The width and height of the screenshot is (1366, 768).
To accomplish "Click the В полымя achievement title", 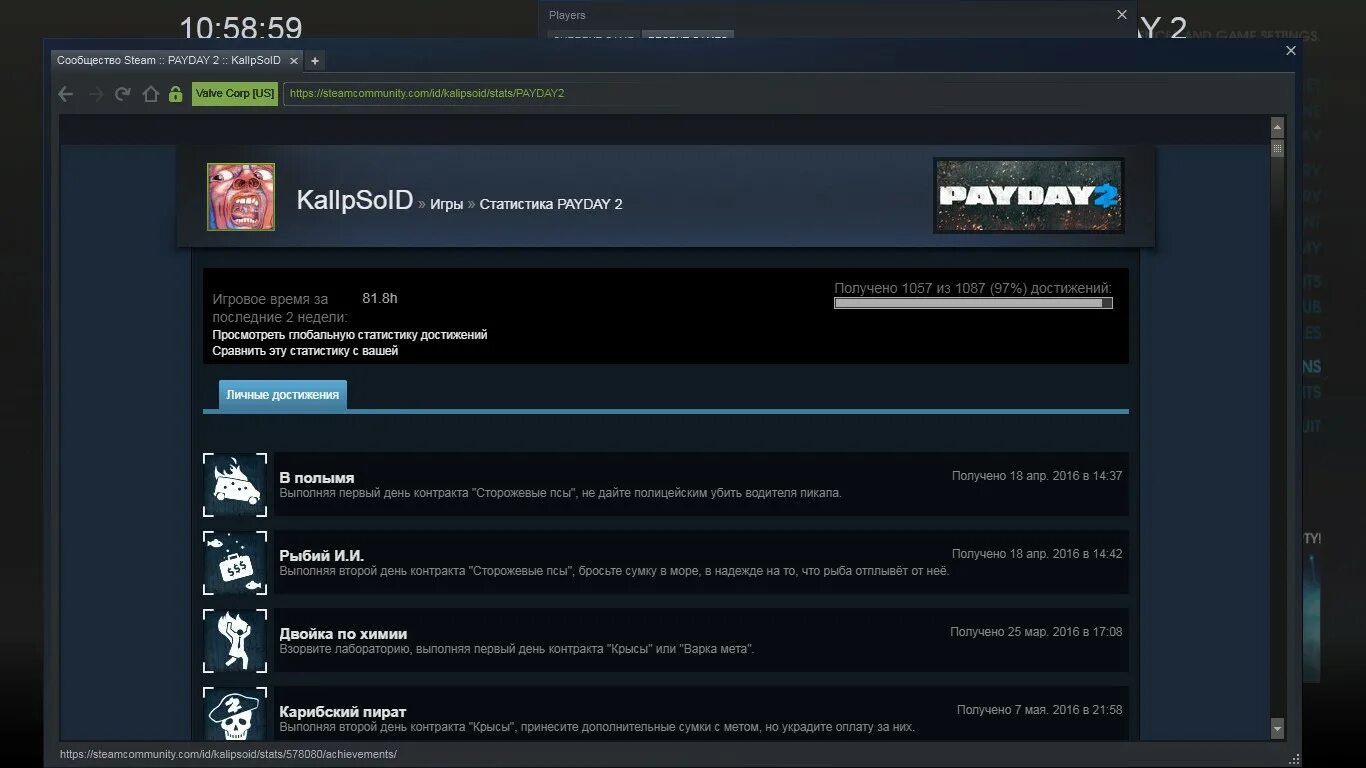I will 317,478.
